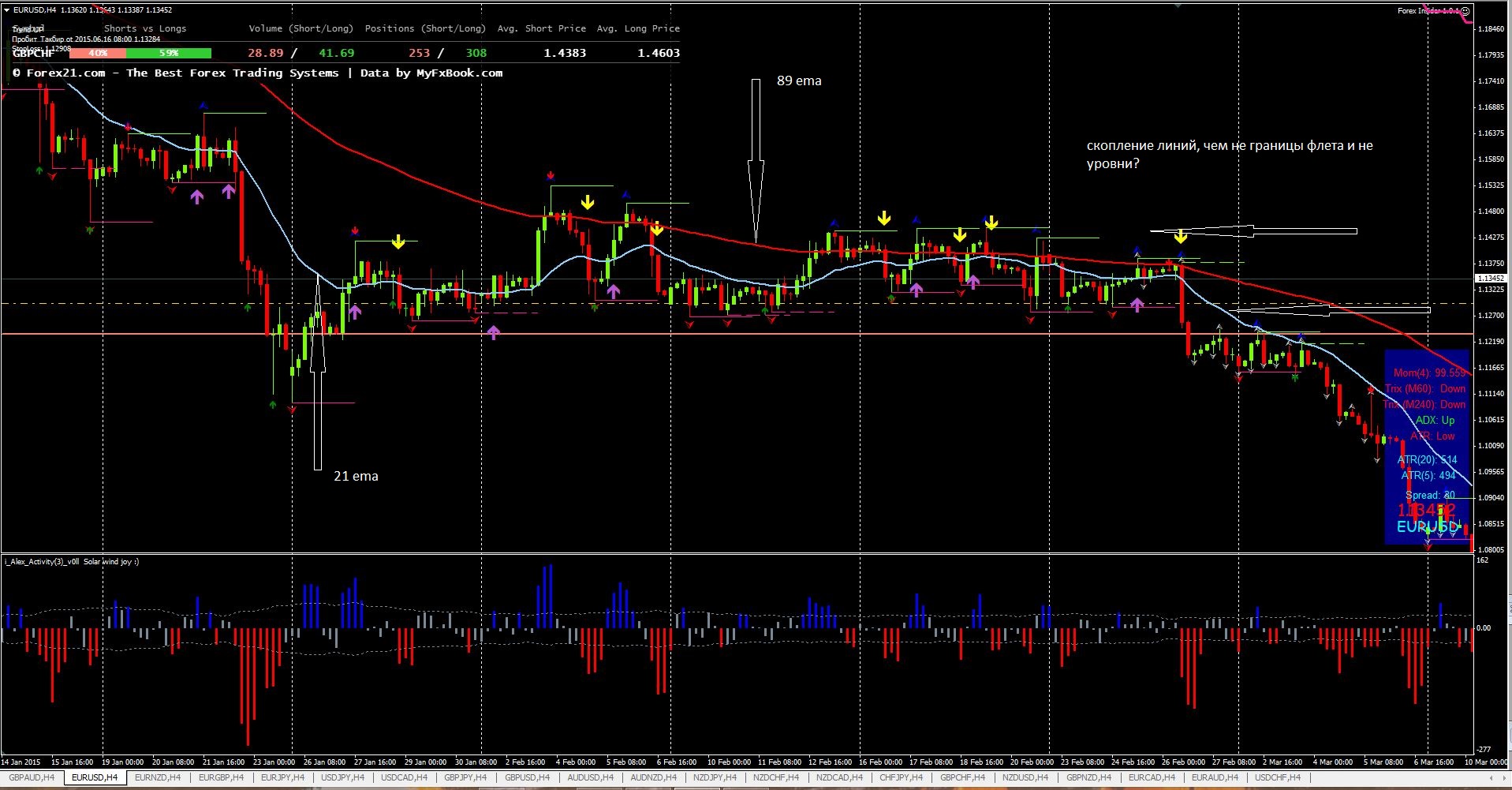The height and width of the screenshot is (790, 1512).
Task: Switch to the NZDCHF,H4 chart tab
Action: (776, 778)
